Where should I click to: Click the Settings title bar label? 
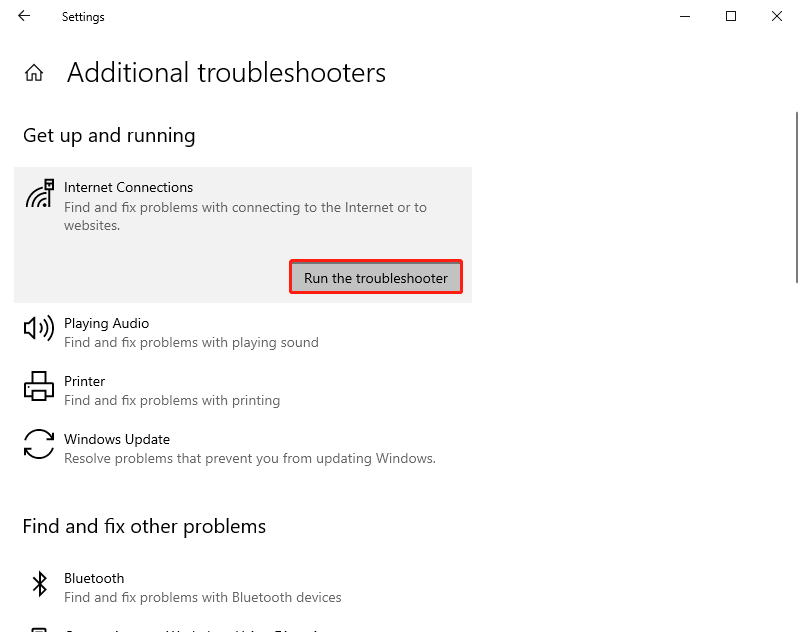point(83,16)
